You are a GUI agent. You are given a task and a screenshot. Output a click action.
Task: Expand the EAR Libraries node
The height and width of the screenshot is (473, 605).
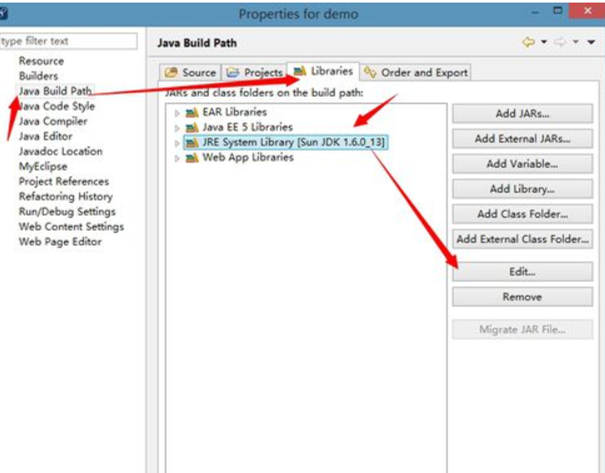coord(178,113)
